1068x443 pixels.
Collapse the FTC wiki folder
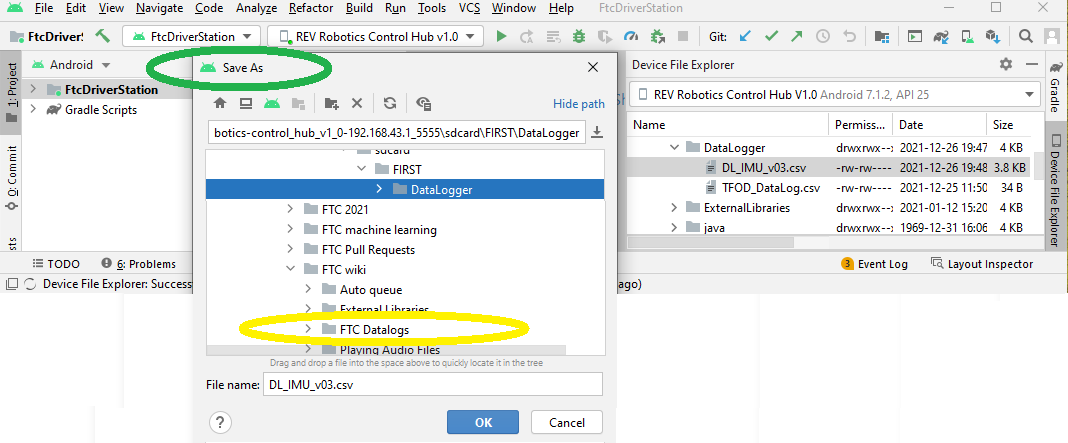(x=290, y=269)
